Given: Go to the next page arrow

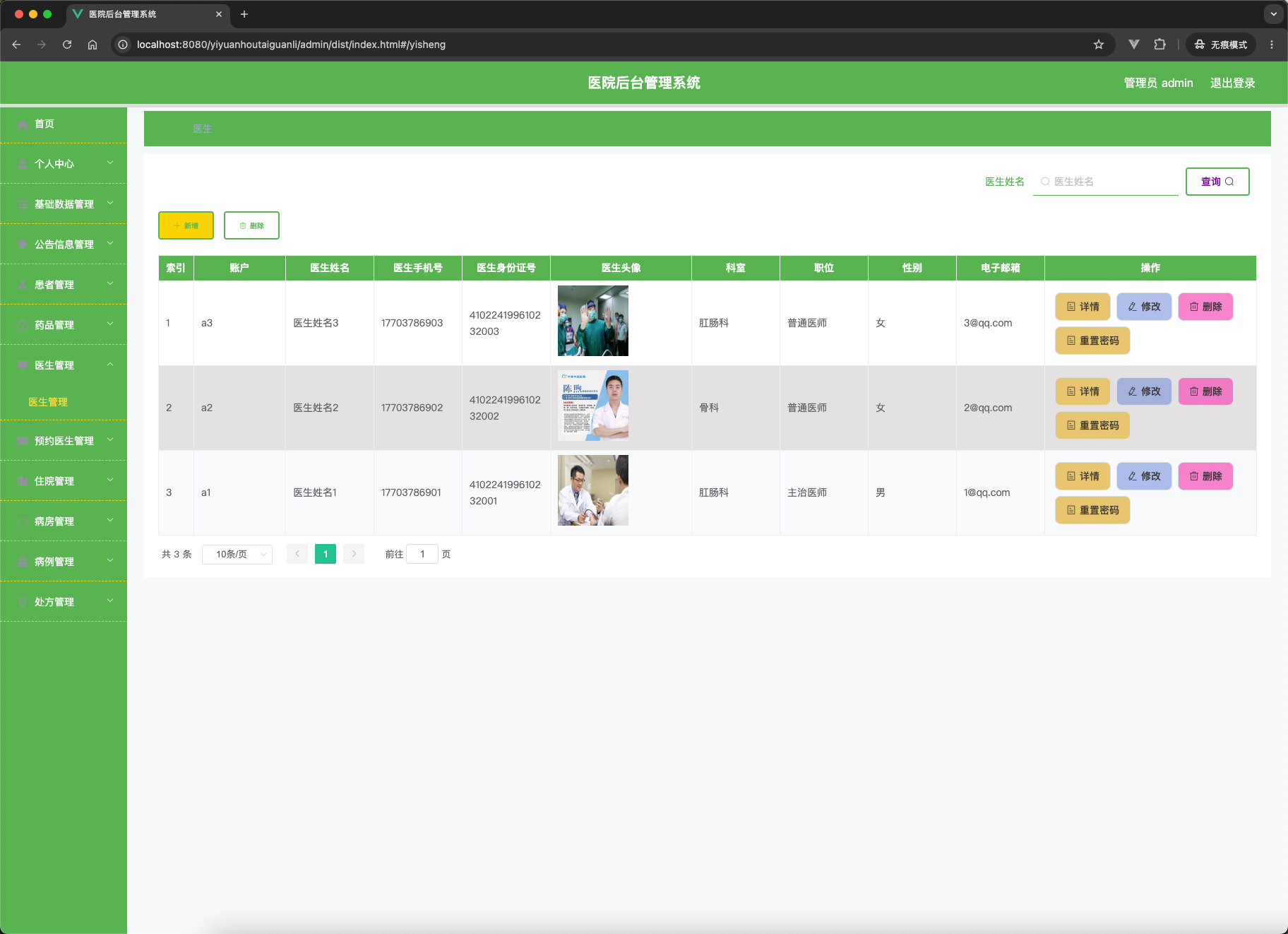Looking at the screenshot, I should 354,554.
